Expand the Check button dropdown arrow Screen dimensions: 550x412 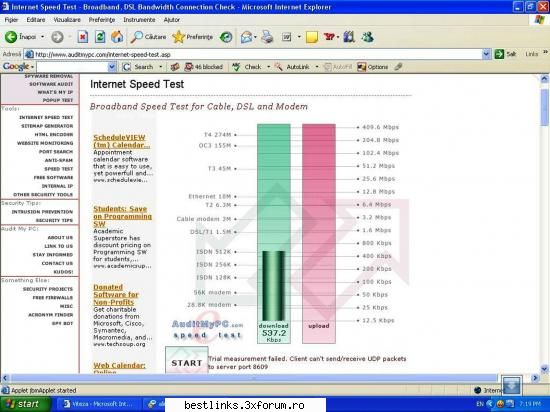pyautogui.click(x=268, y=67)
